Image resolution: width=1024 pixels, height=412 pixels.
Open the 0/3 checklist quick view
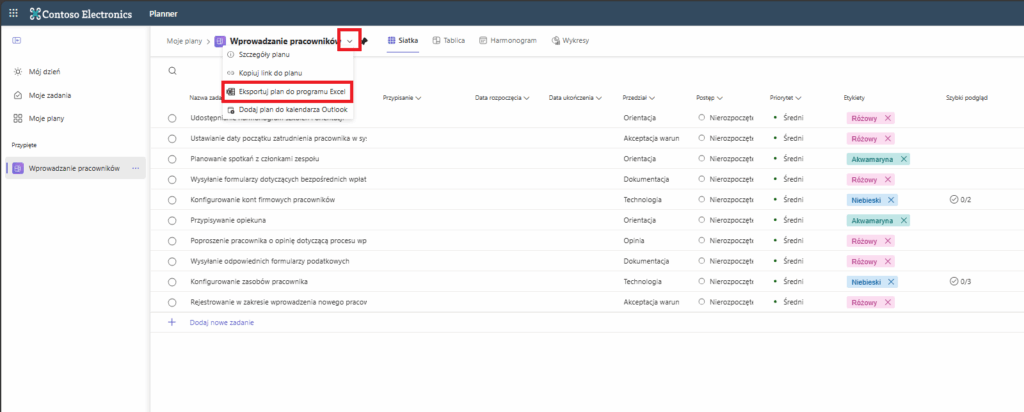click(x=960, y=282)
